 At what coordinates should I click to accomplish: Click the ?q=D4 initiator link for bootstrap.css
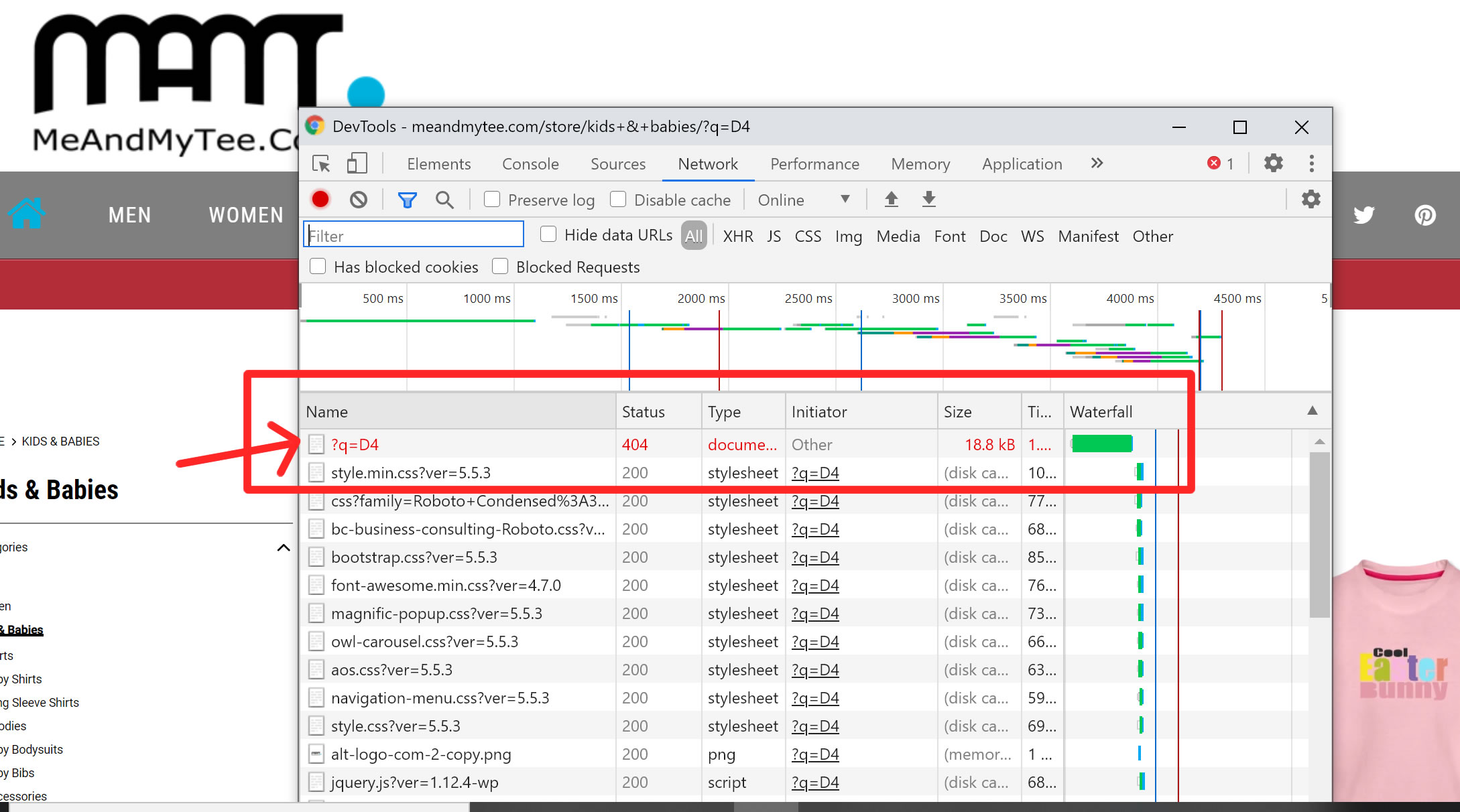pyautogui.click(x=815, y=557)
